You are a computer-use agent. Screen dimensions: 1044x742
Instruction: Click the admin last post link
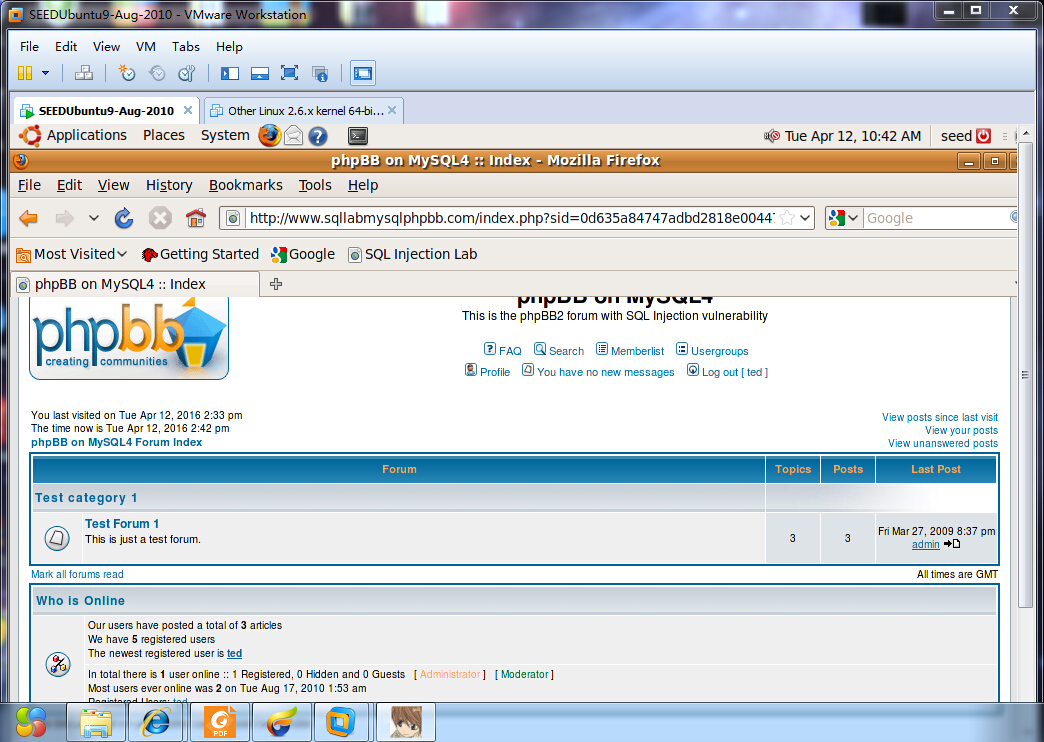(x=925, y=545)
